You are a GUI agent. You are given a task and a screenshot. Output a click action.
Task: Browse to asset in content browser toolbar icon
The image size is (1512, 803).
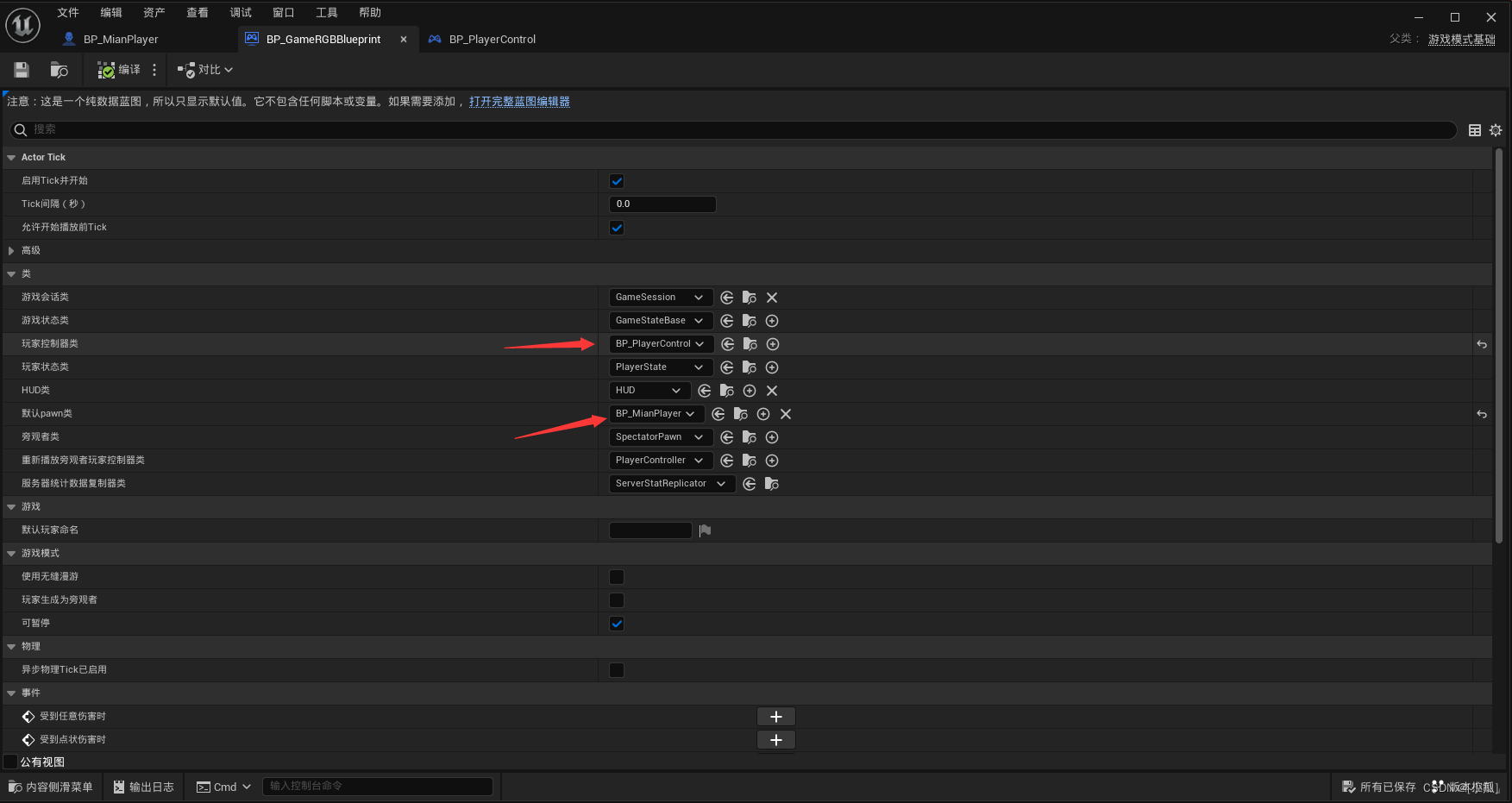point(59,70)
